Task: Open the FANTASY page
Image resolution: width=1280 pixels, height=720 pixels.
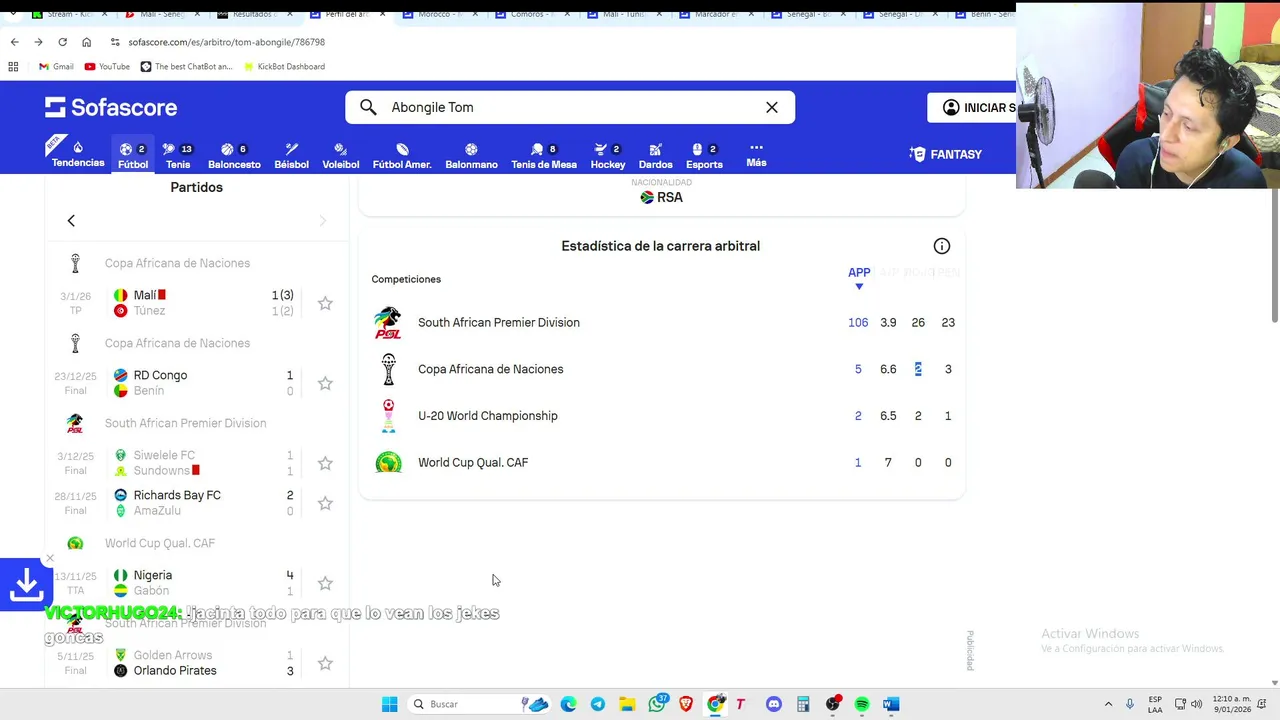Action: tap(946, 154)
